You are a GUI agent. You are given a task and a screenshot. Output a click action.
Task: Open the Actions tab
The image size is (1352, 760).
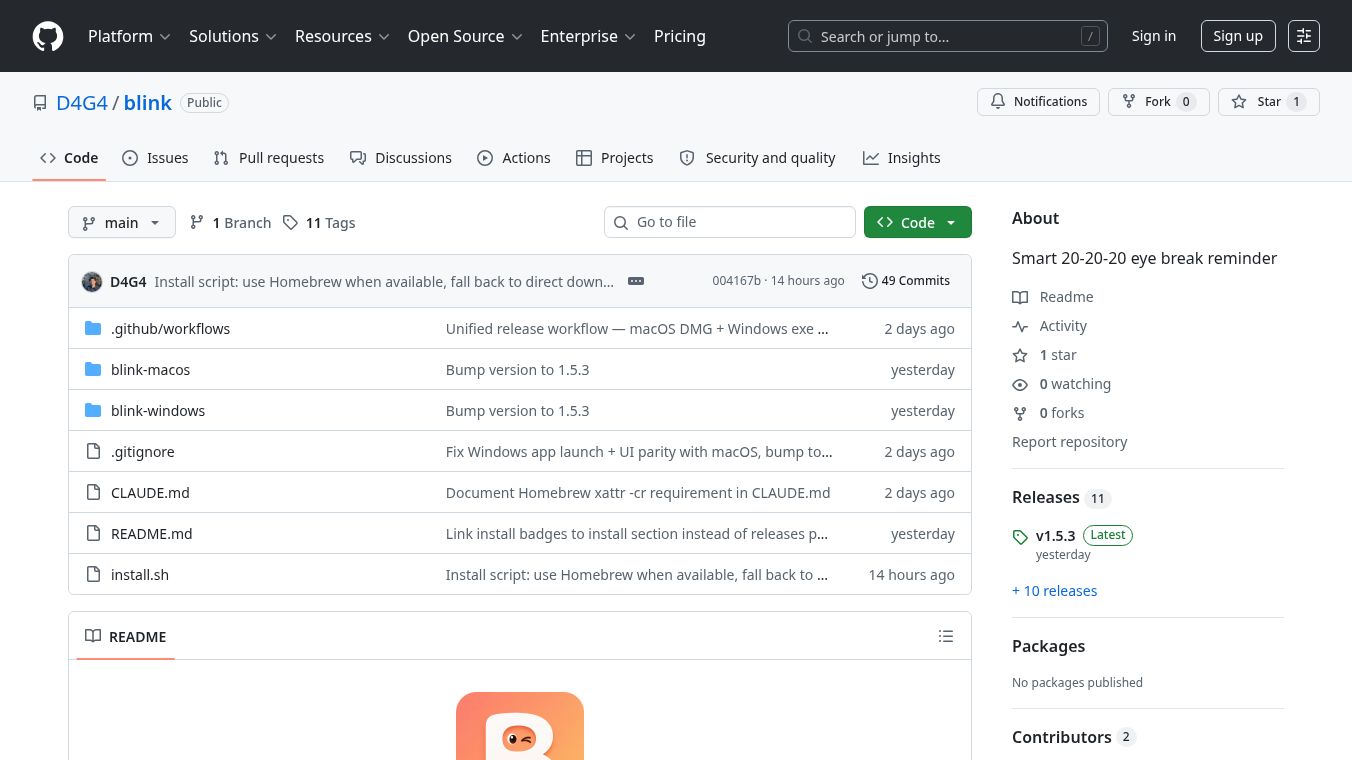point(514,158)
